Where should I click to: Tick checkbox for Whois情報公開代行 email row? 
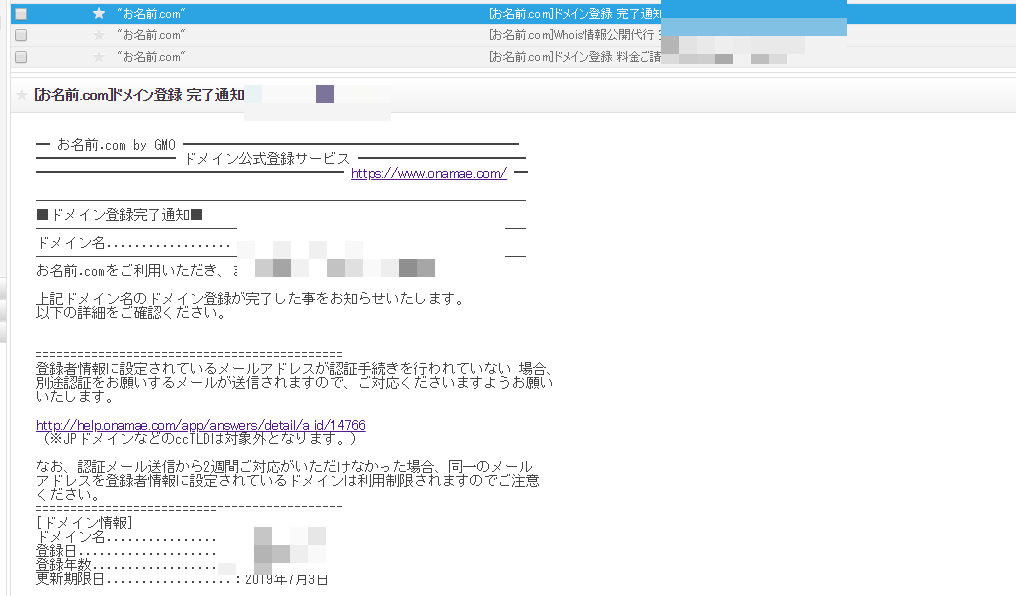[21, 35]
